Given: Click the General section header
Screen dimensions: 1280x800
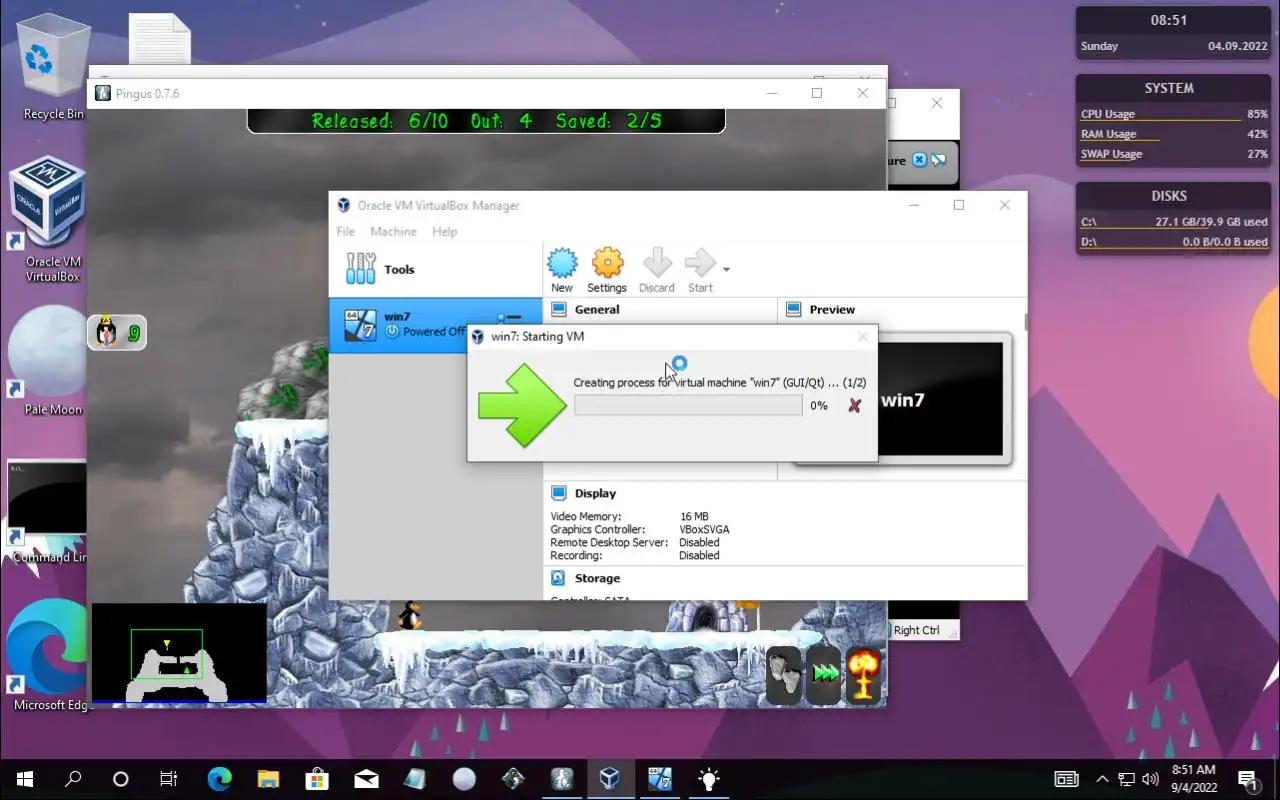Looking at the screenshot, I should pos(597,310).
